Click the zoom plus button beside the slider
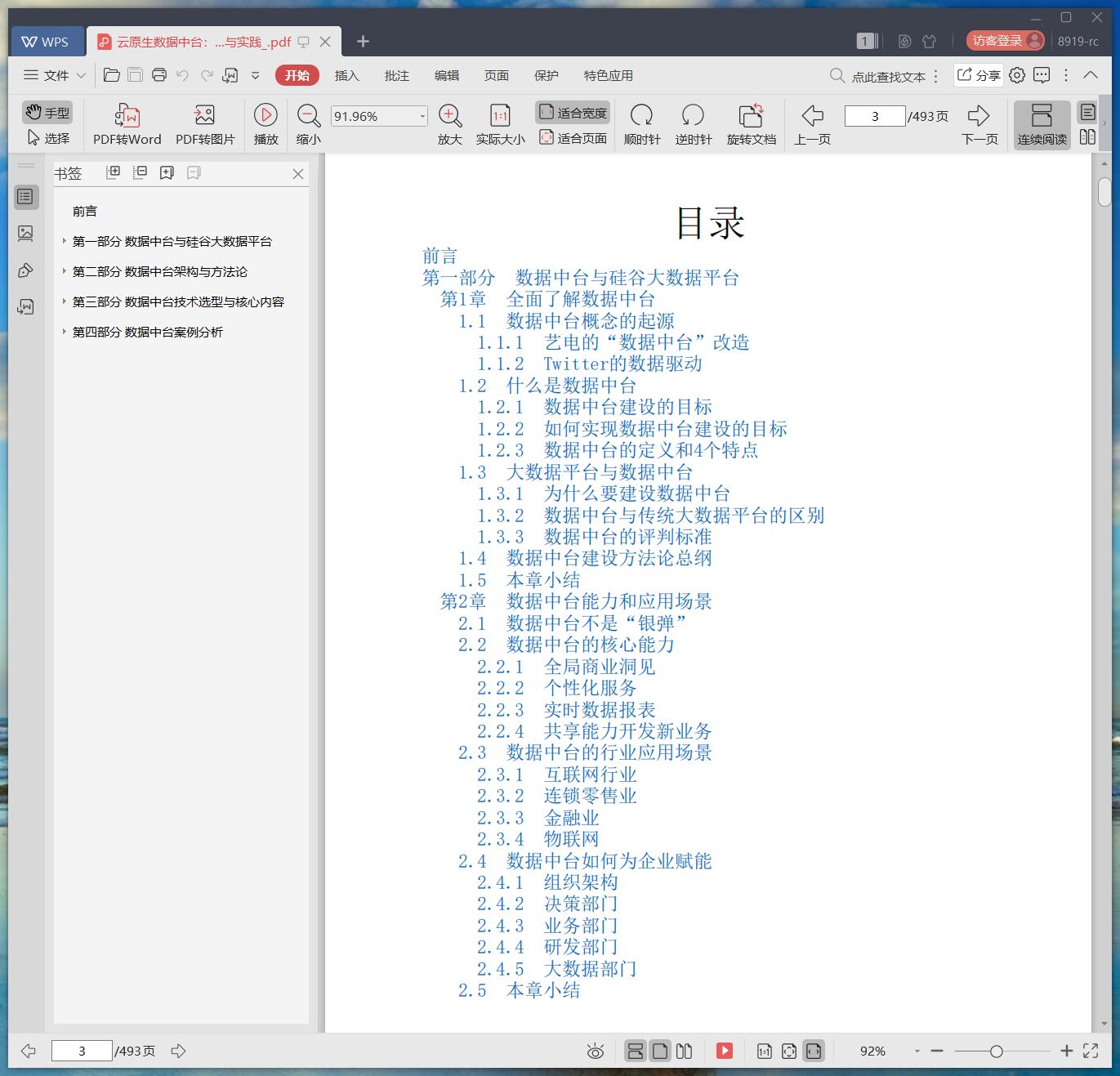The image size is (1120, 1076). pyautogui.click(x=1066, y=1051)
